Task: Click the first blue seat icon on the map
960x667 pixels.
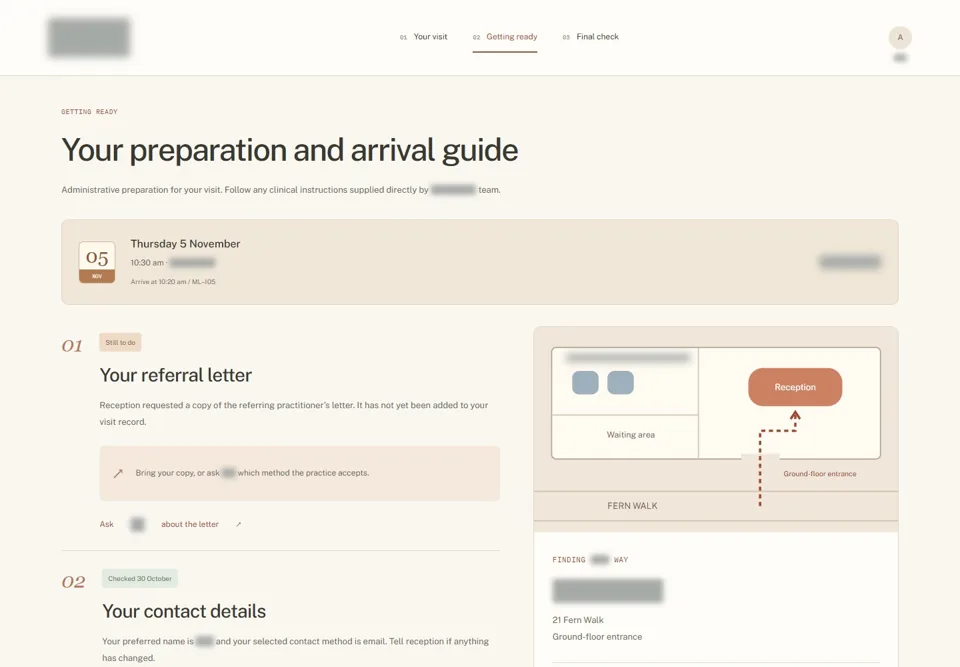Action: [585, 383]
